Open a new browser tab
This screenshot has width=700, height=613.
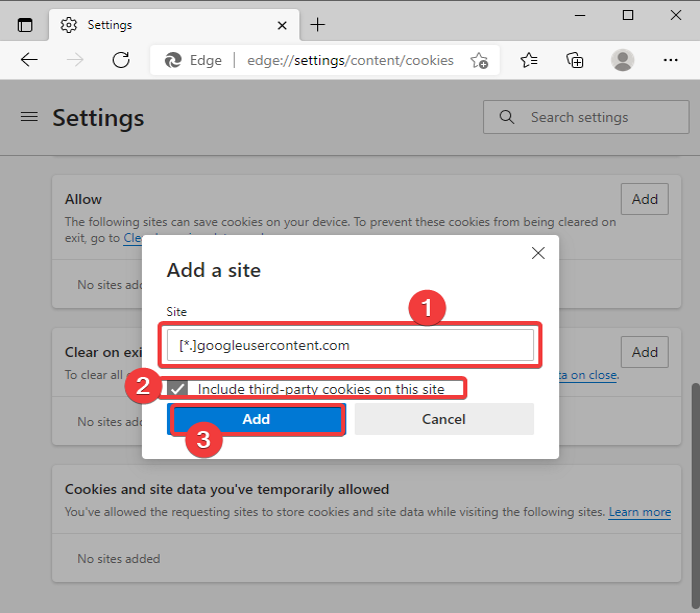point(318,24)
